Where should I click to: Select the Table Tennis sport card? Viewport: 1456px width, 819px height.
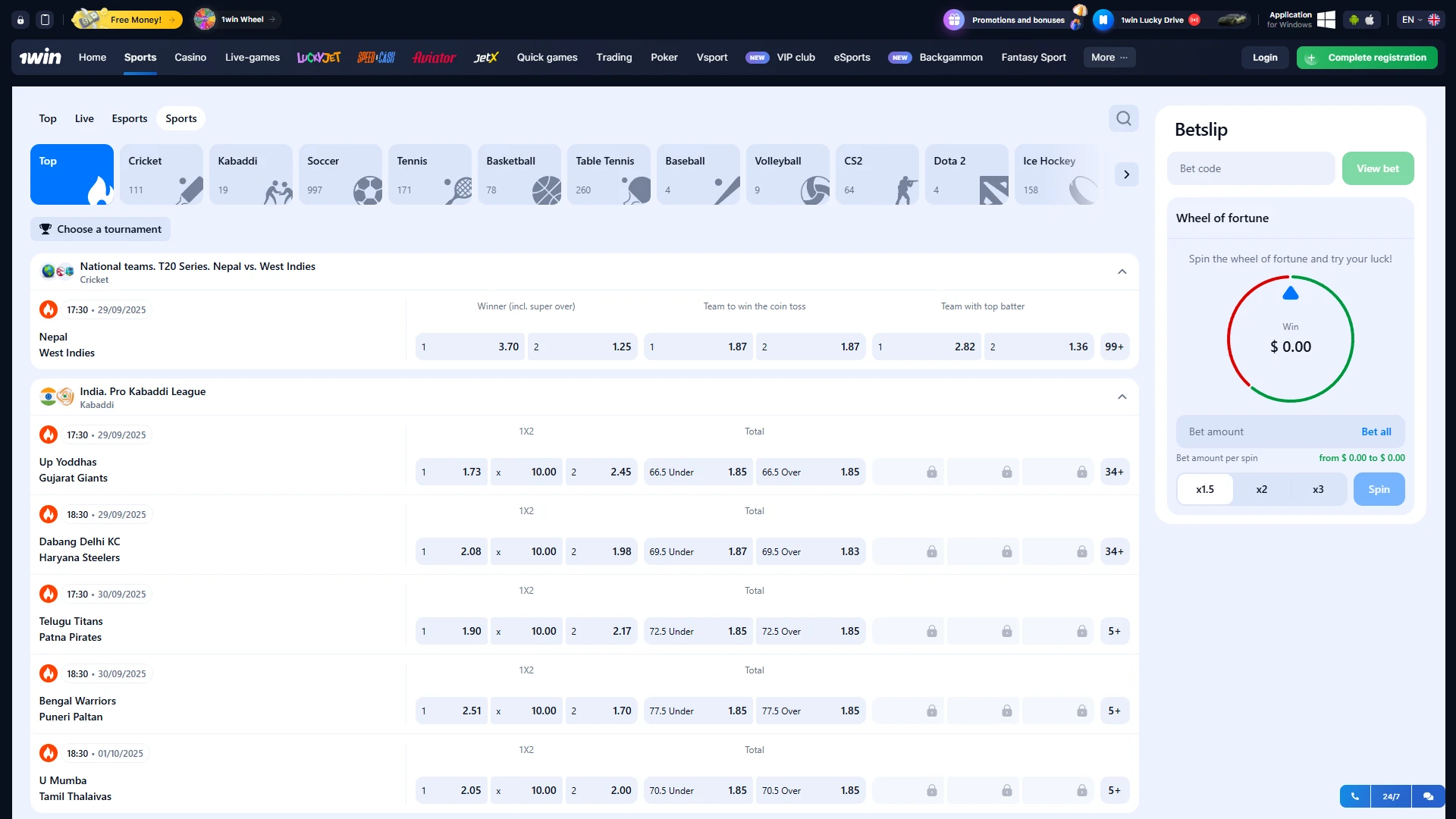pyautogui.click(x=609, y=174)
